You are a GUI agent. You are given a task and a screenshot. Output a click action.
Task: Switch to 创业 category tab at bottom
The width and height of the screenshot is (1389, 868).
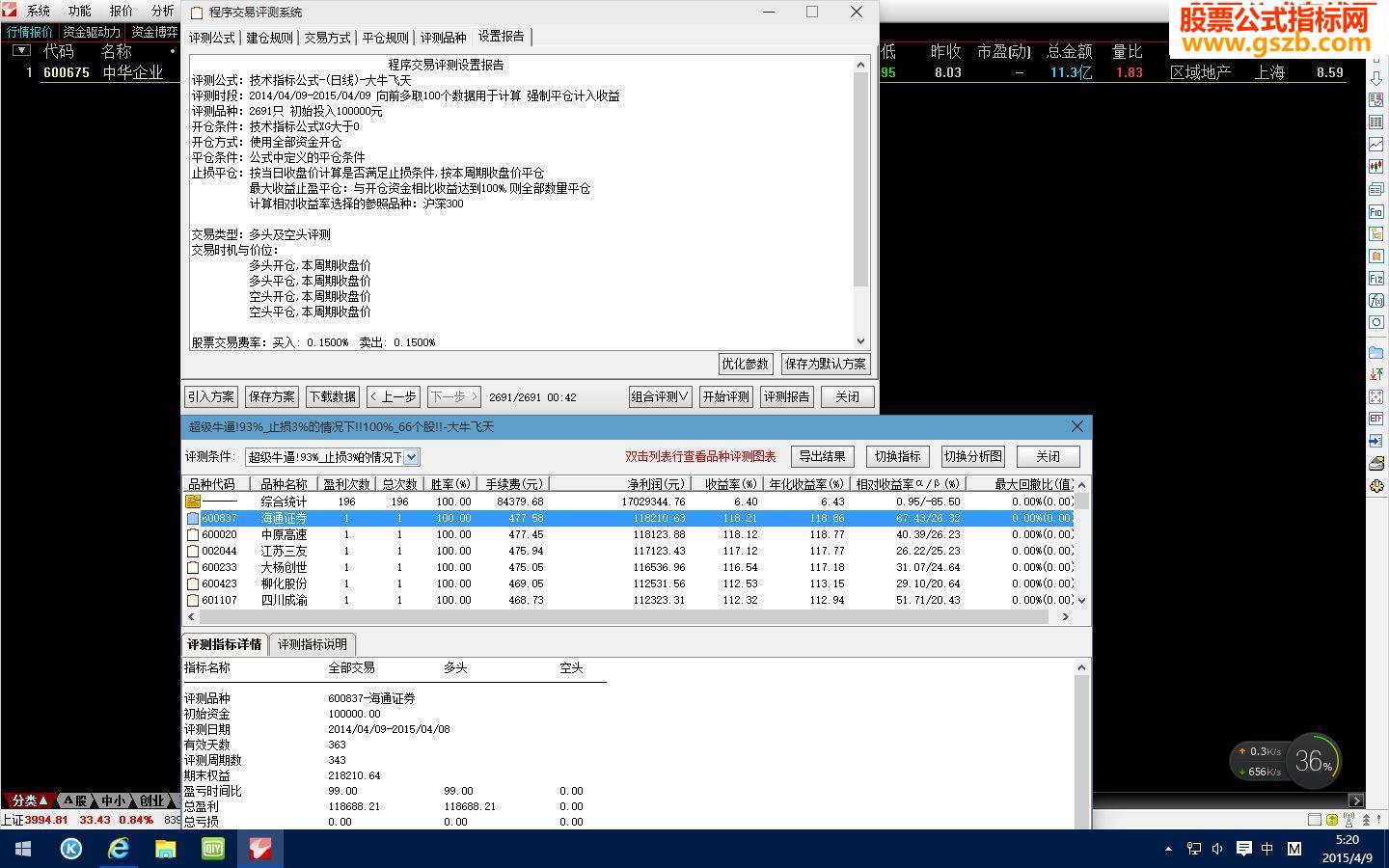pos(150,800)
